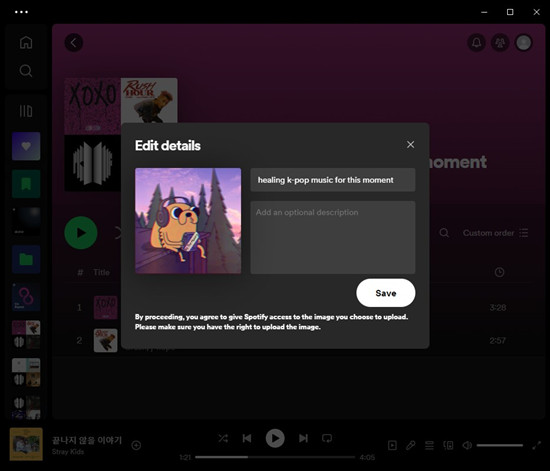Sort by the duration clock column
Screen dimensions: 550x471
[499, 272]
